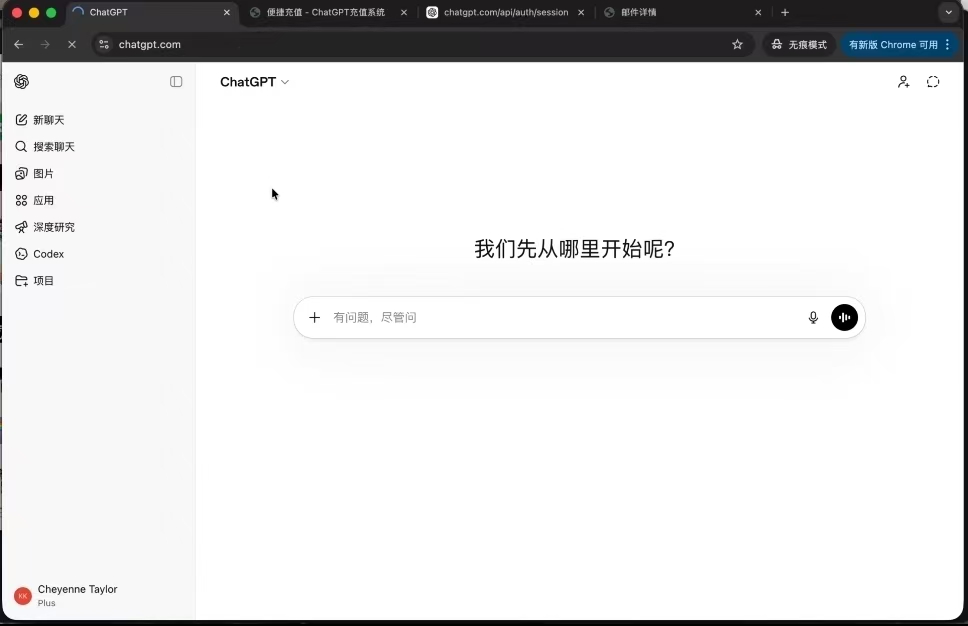Image resolution: width=968 pixels, height=626 pixels.
Task: Open the 图片 image library
Action: point(41,173)
